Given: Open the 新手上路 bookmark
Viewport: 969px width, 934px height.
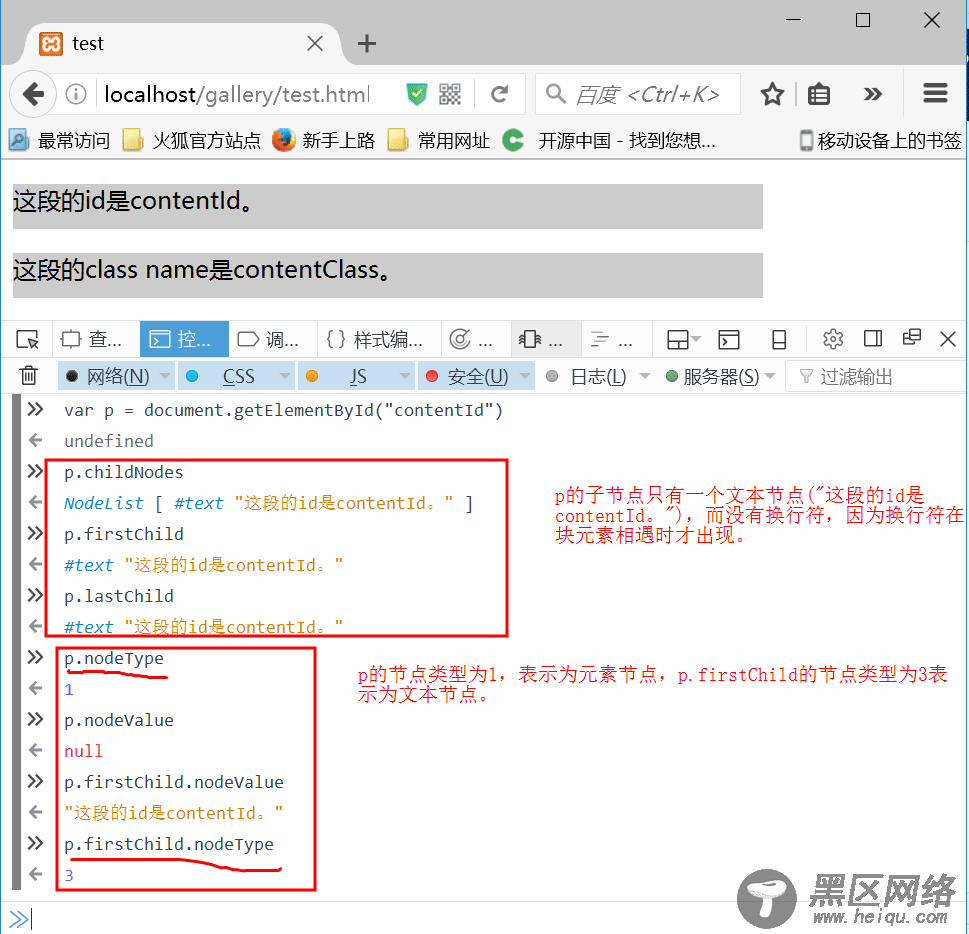Looking at the screenshot, I should [x=324, y=141].
